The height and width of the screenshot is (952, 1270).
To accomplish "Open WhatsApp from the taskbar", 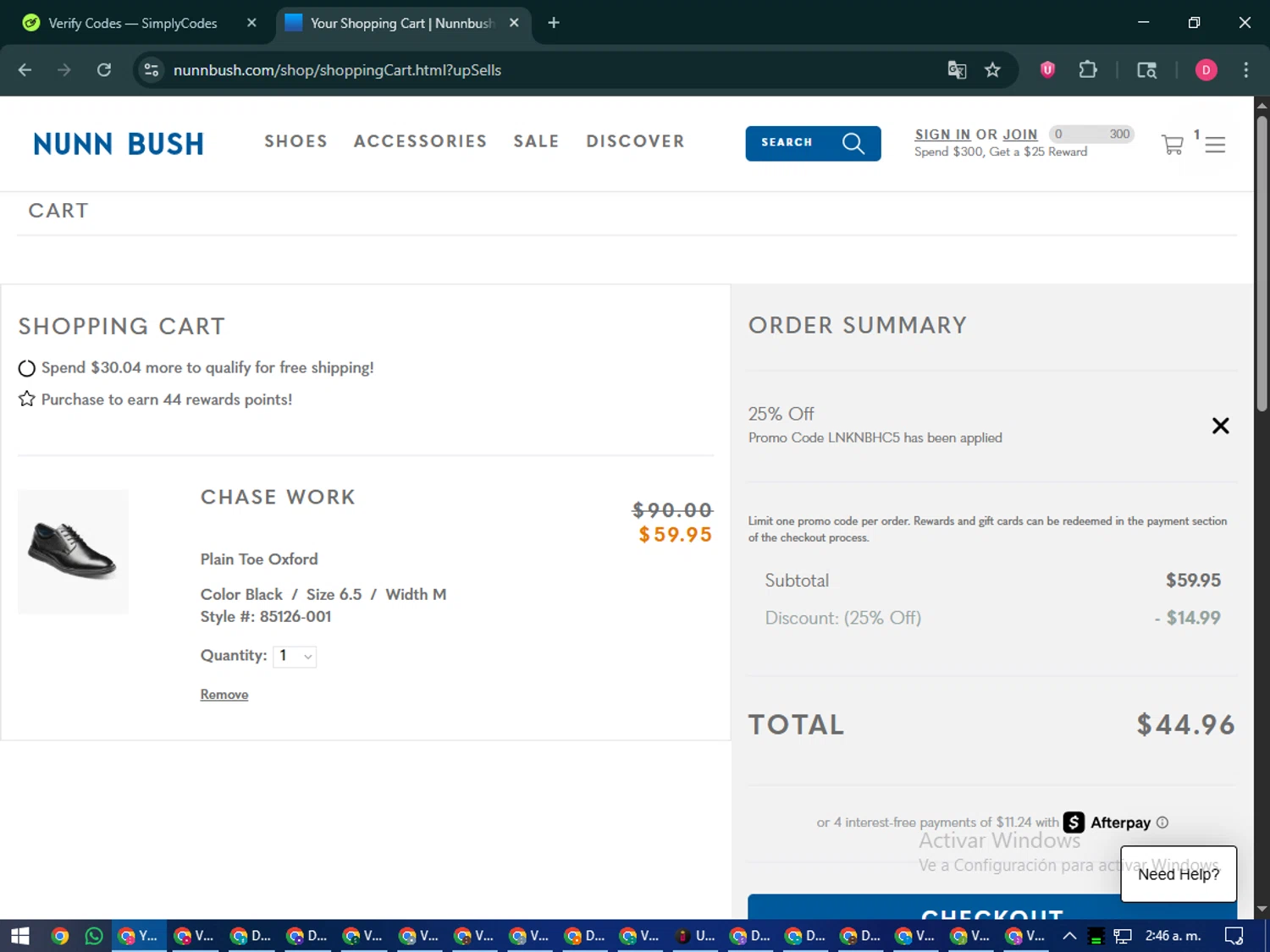I will coord(94,936).
